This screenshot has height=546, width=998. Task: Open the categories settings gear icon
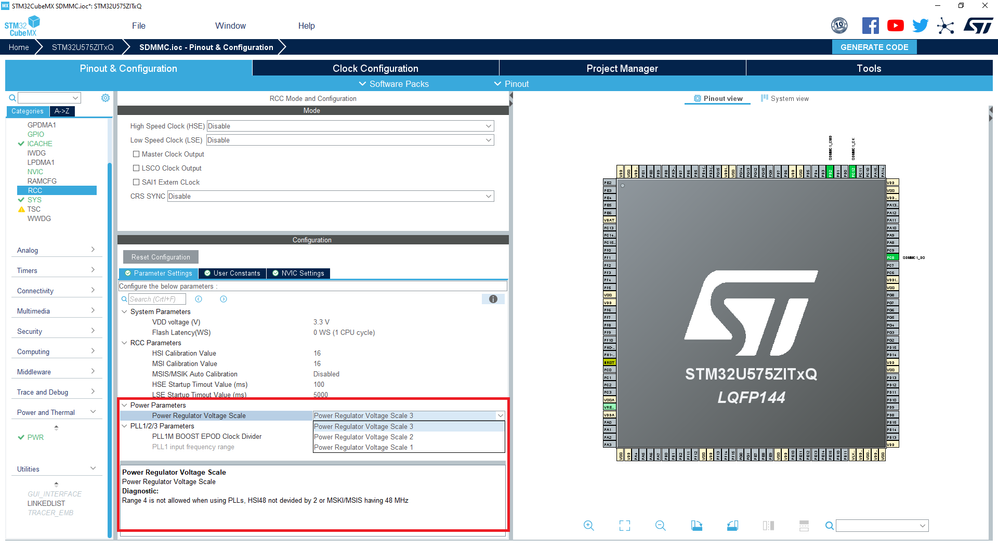click(x=106, y=97)
